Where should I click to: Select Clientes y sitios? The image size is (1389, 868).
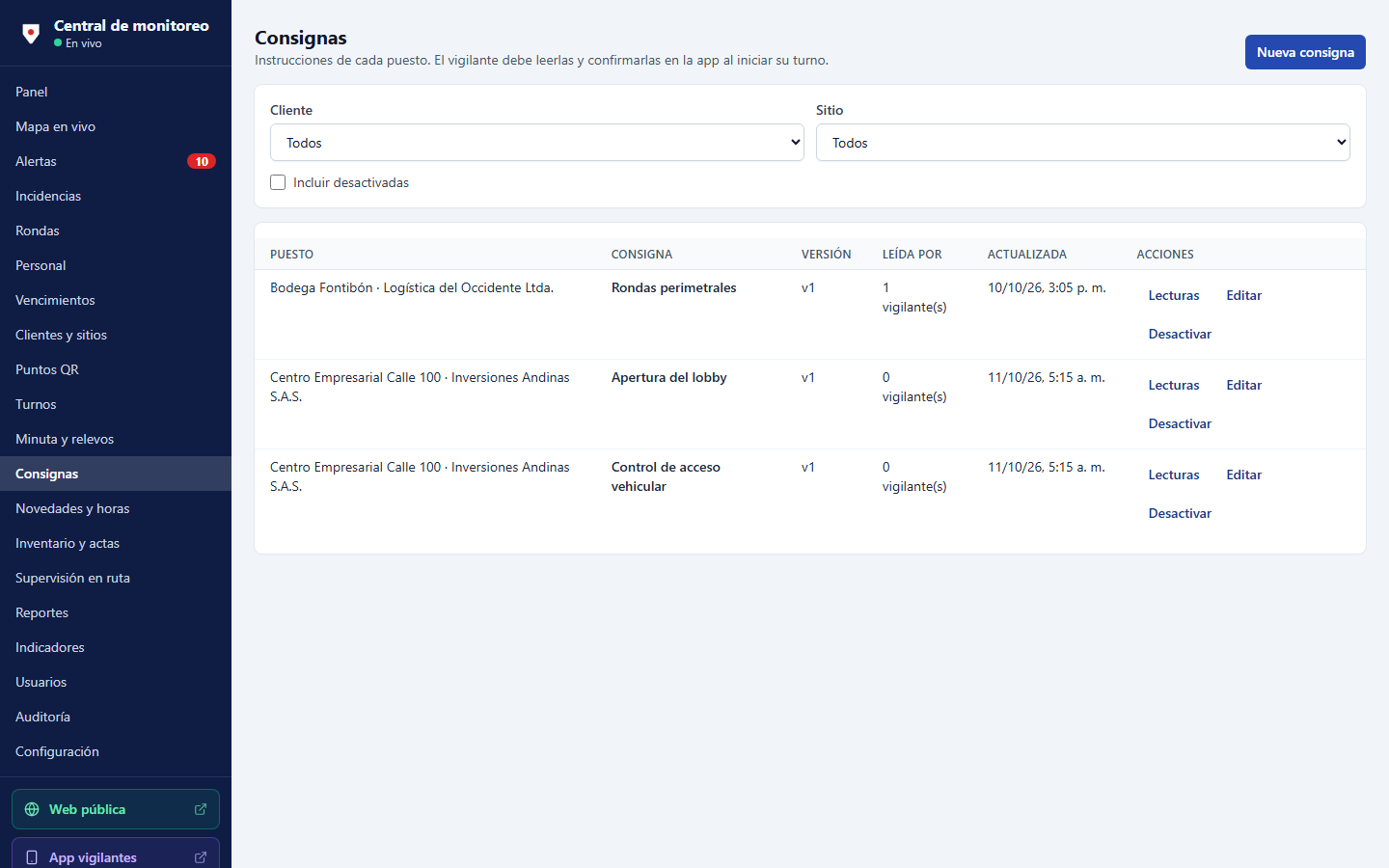(x=116, y=335)
